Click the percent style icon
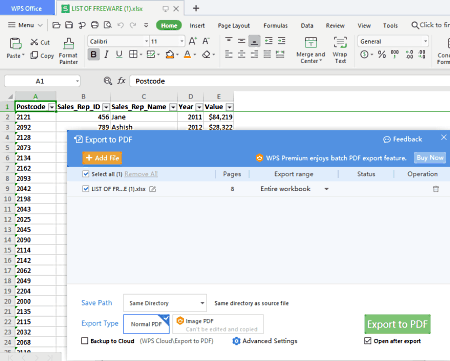 click(382, 54)
